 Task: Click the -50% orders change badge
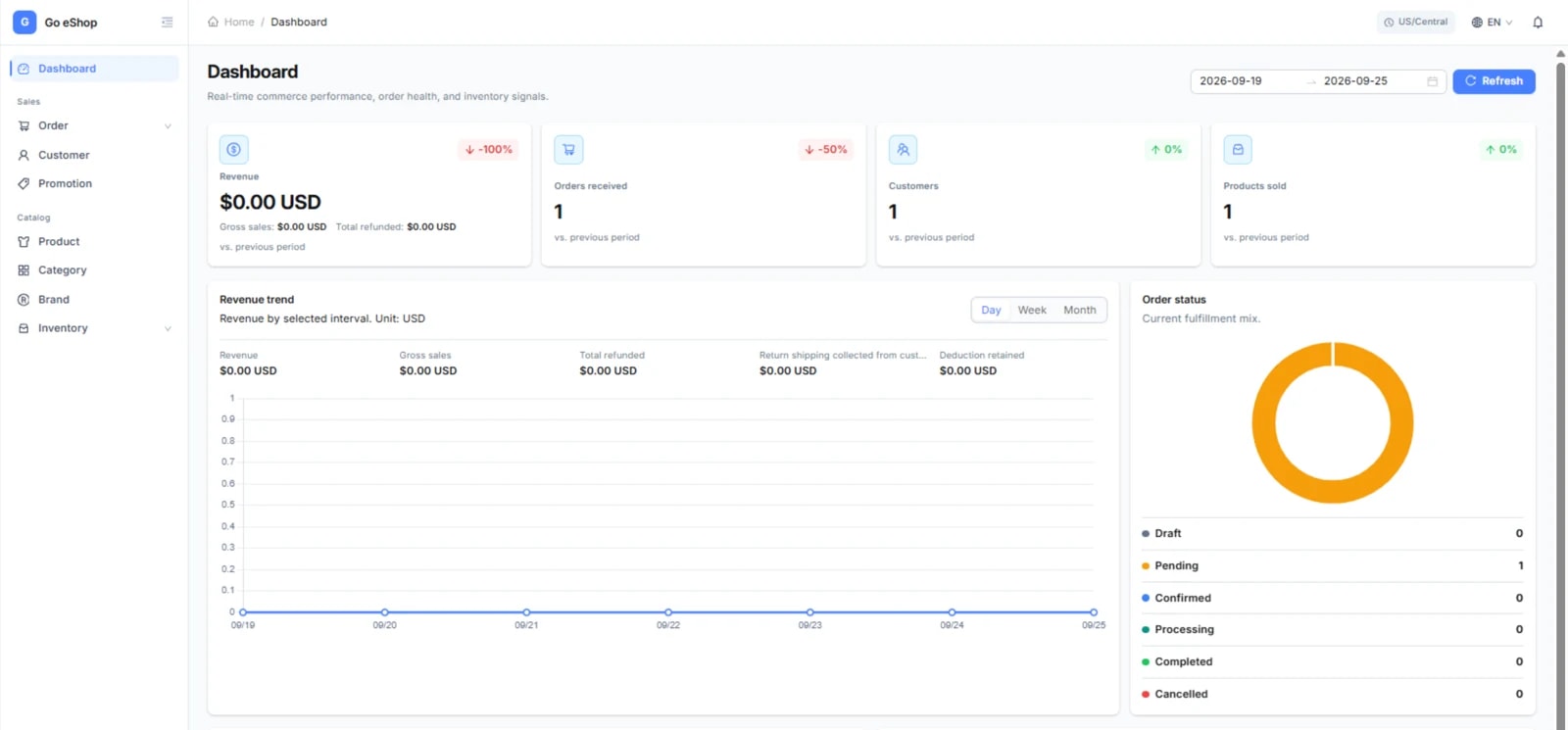point(825,150)
